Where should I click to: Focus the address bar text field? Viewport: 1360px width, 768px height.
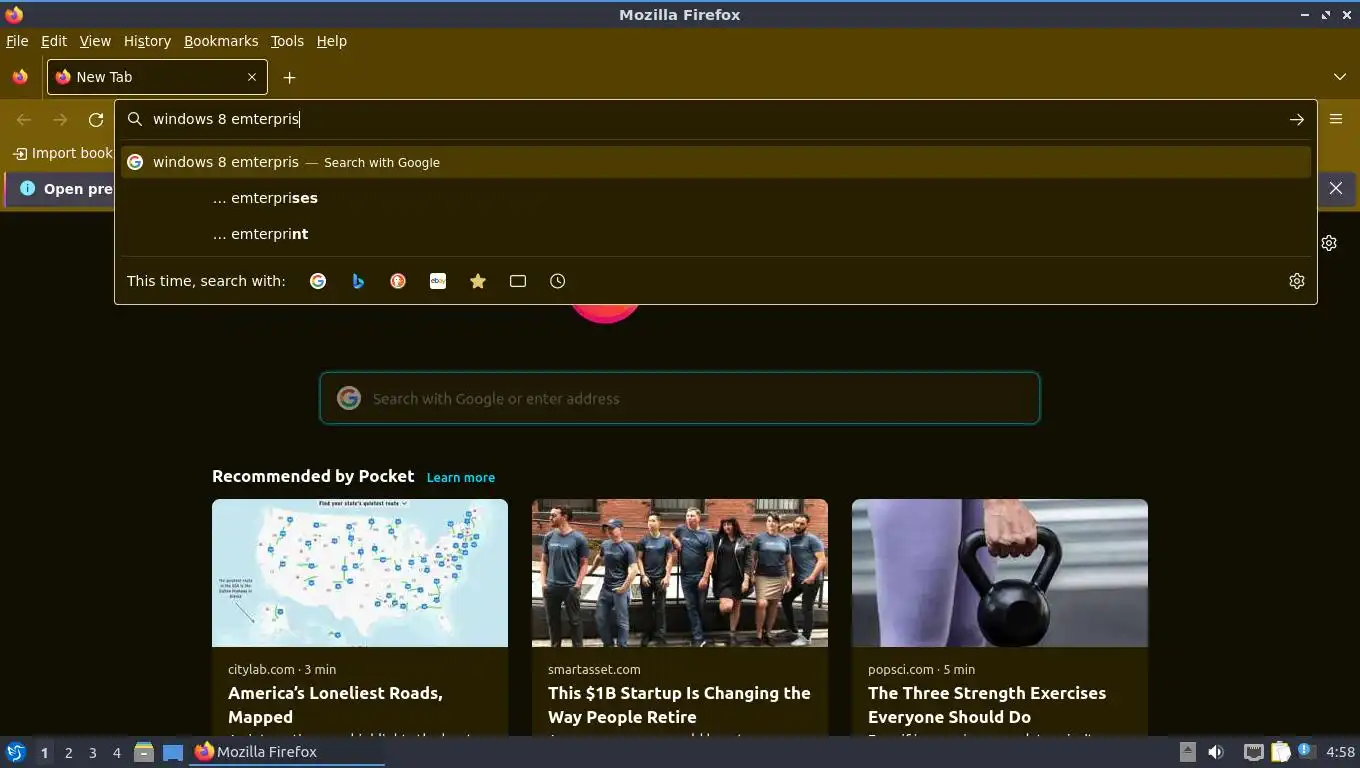[x=715, y=119]
